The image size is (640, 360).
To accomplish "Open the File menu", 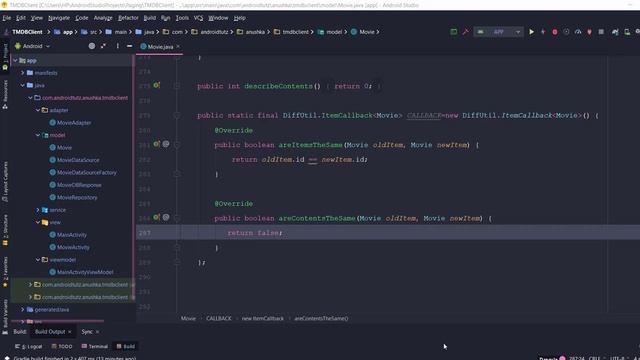I will (x=7, y=18).
